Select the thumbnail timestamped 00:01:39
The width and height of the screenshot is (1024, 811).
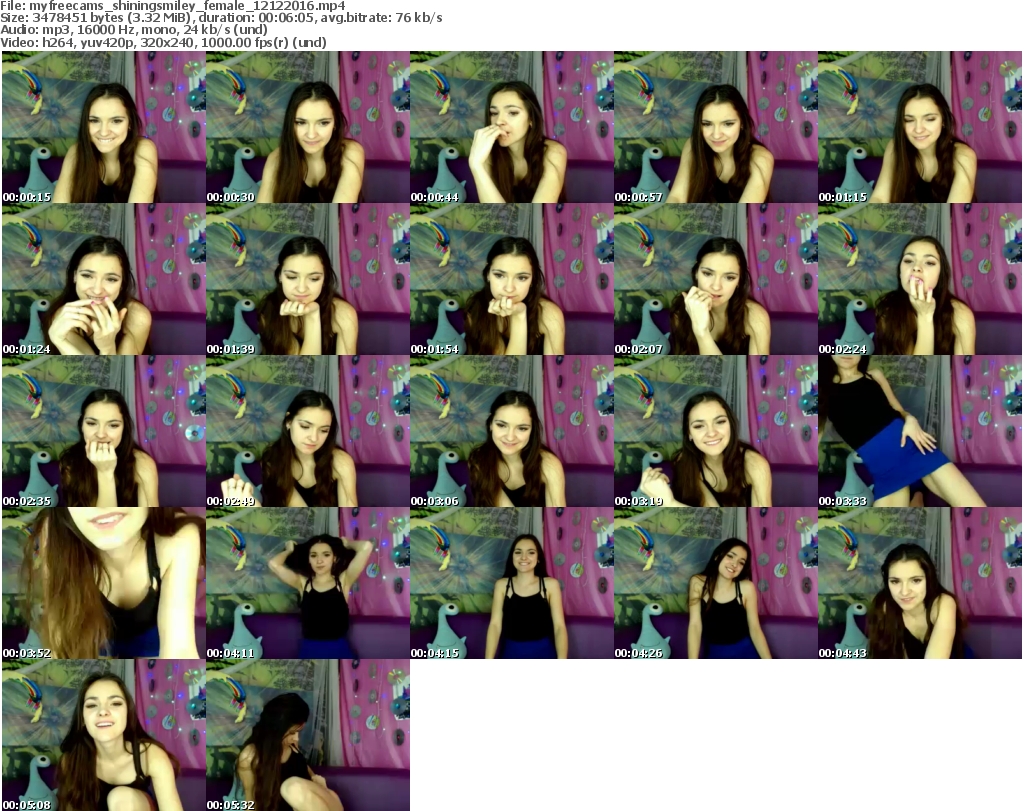click(308, 279)
